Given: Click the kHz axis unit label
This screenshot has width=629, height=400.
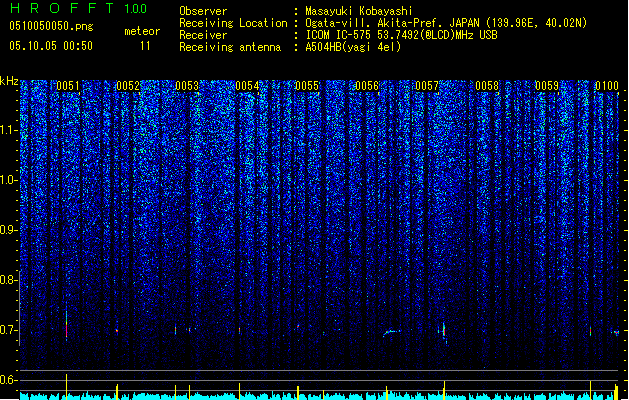Looking at the screenshot, I should [x=9, y=81].
